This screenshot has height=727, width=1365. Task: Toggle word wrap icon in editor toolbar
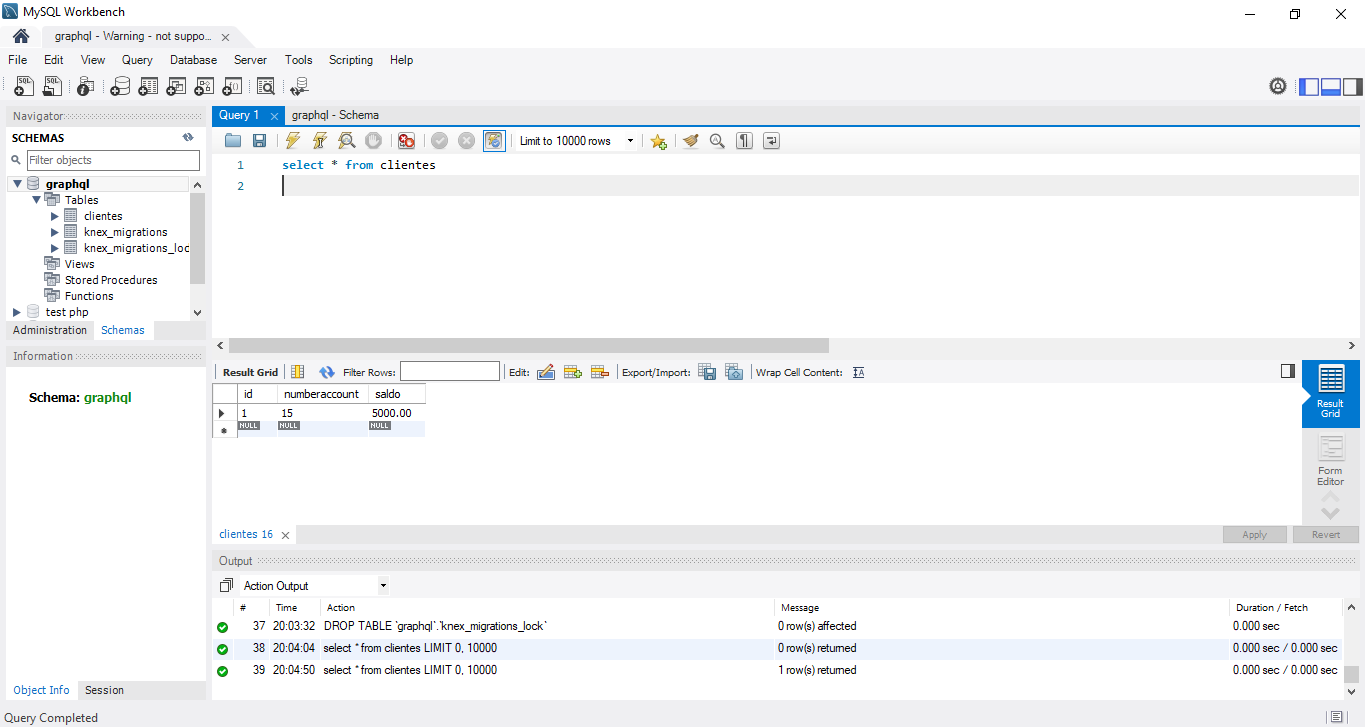pos(771,141)
